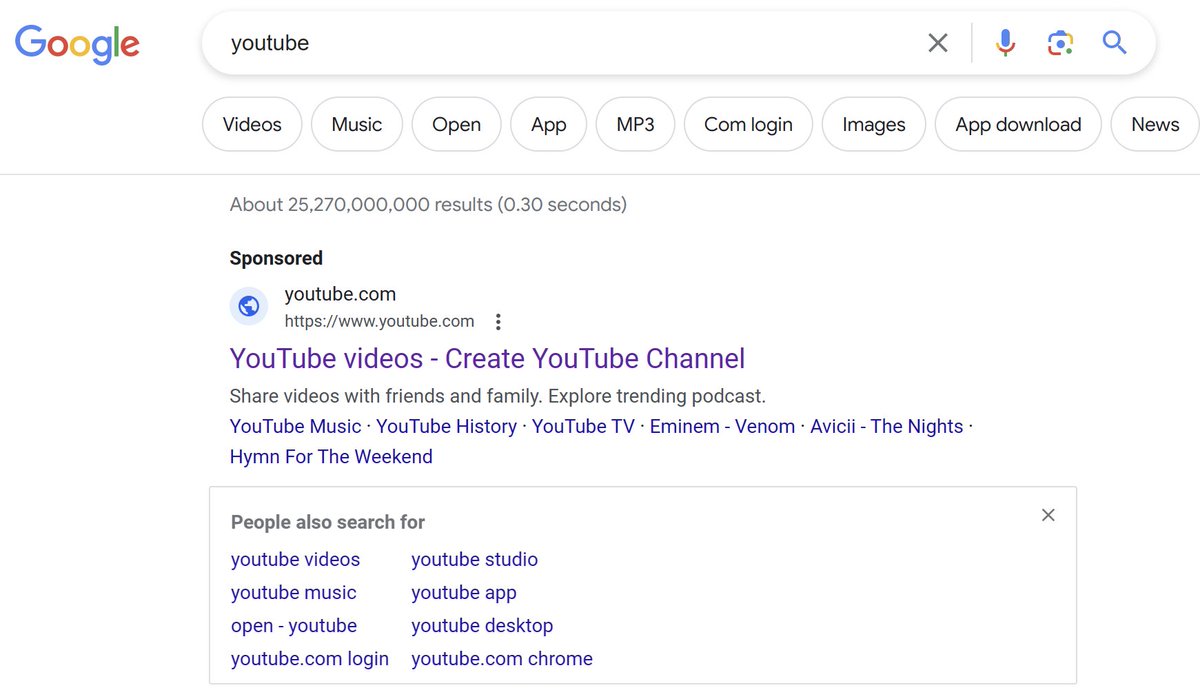Click the https://www.youtube.com URL text
This screenshot has width=1200, height=699.
pyautogui.click(x=379, y=321)
